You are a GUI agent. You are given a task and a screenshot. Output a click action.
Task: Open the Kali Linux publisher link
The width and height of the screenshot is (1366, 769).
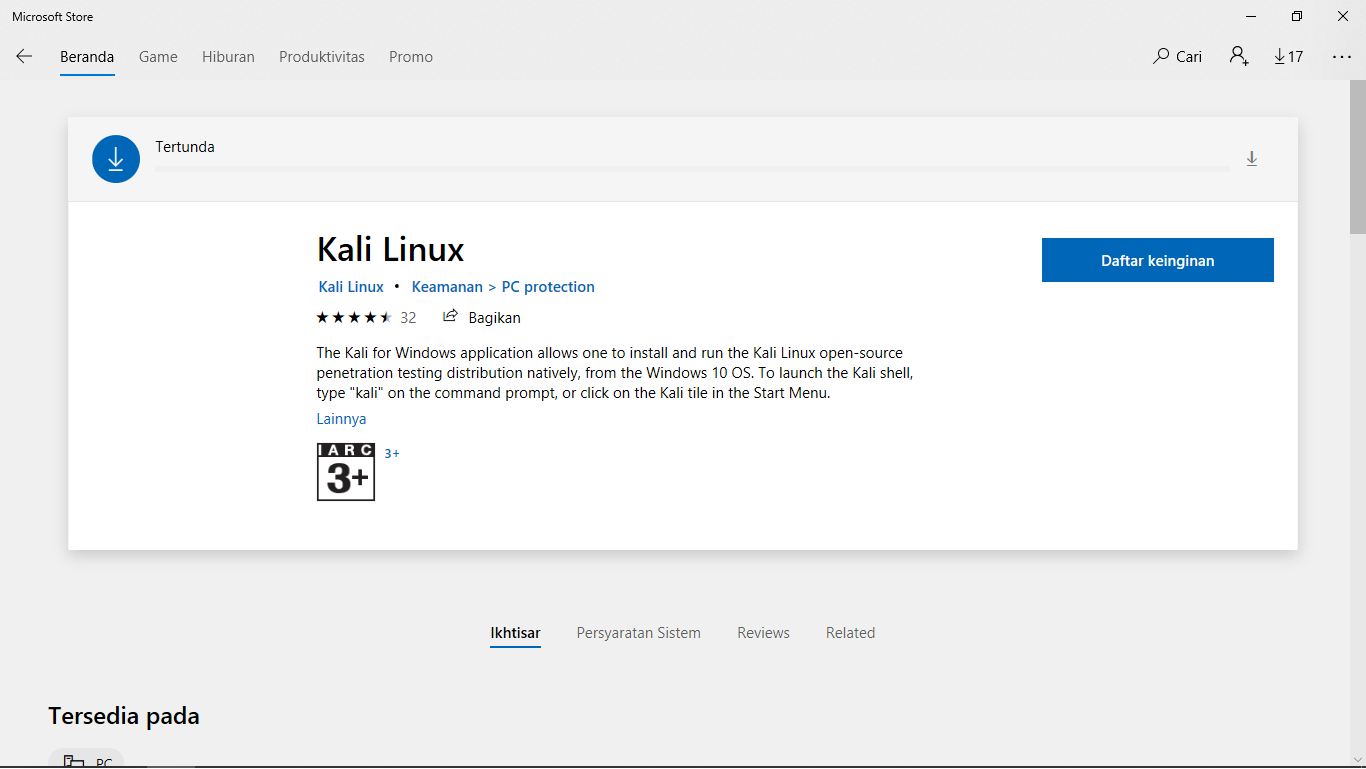[x=351, y=287]
